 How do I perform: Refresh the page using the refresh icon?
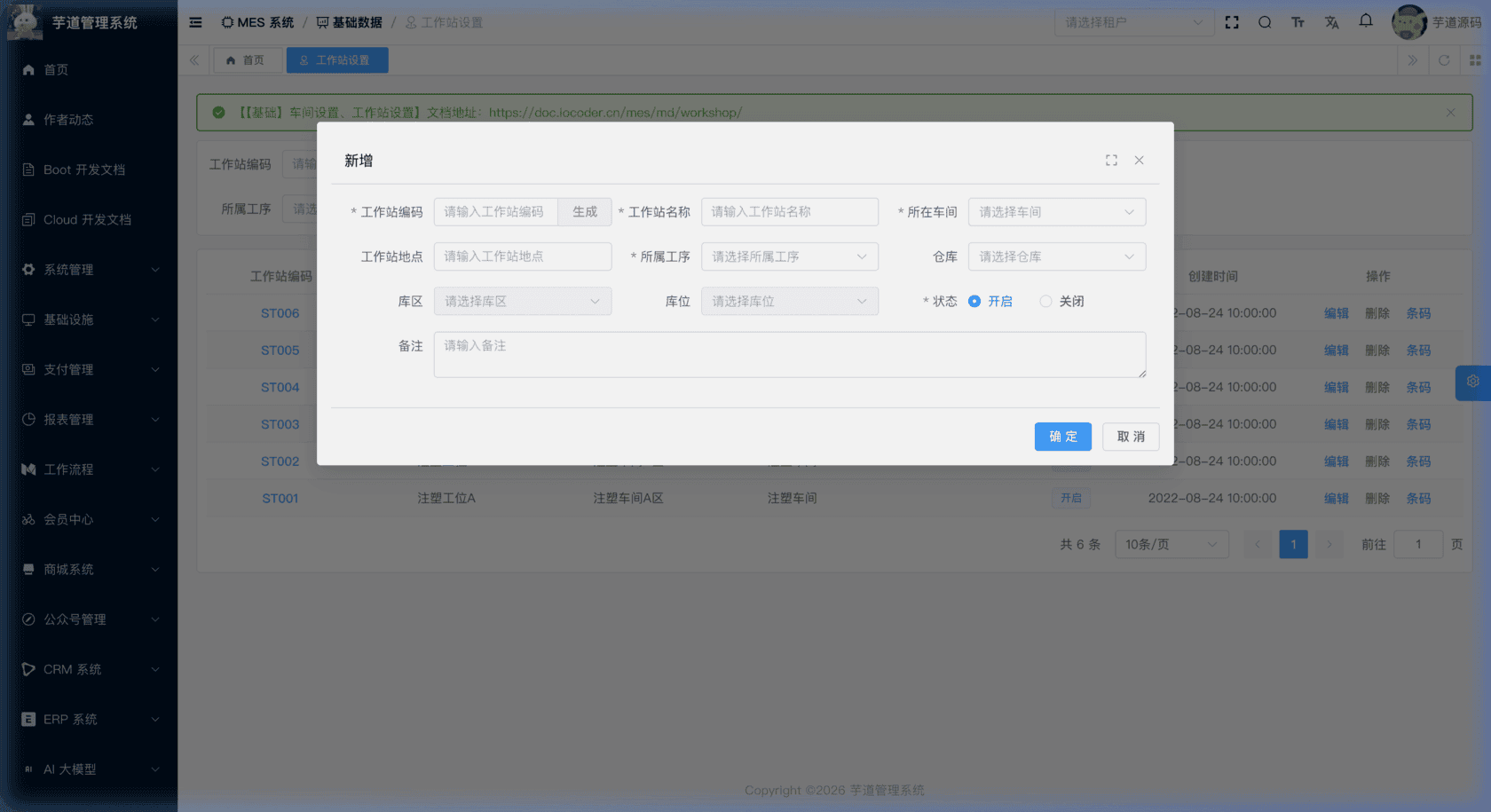1445,59
